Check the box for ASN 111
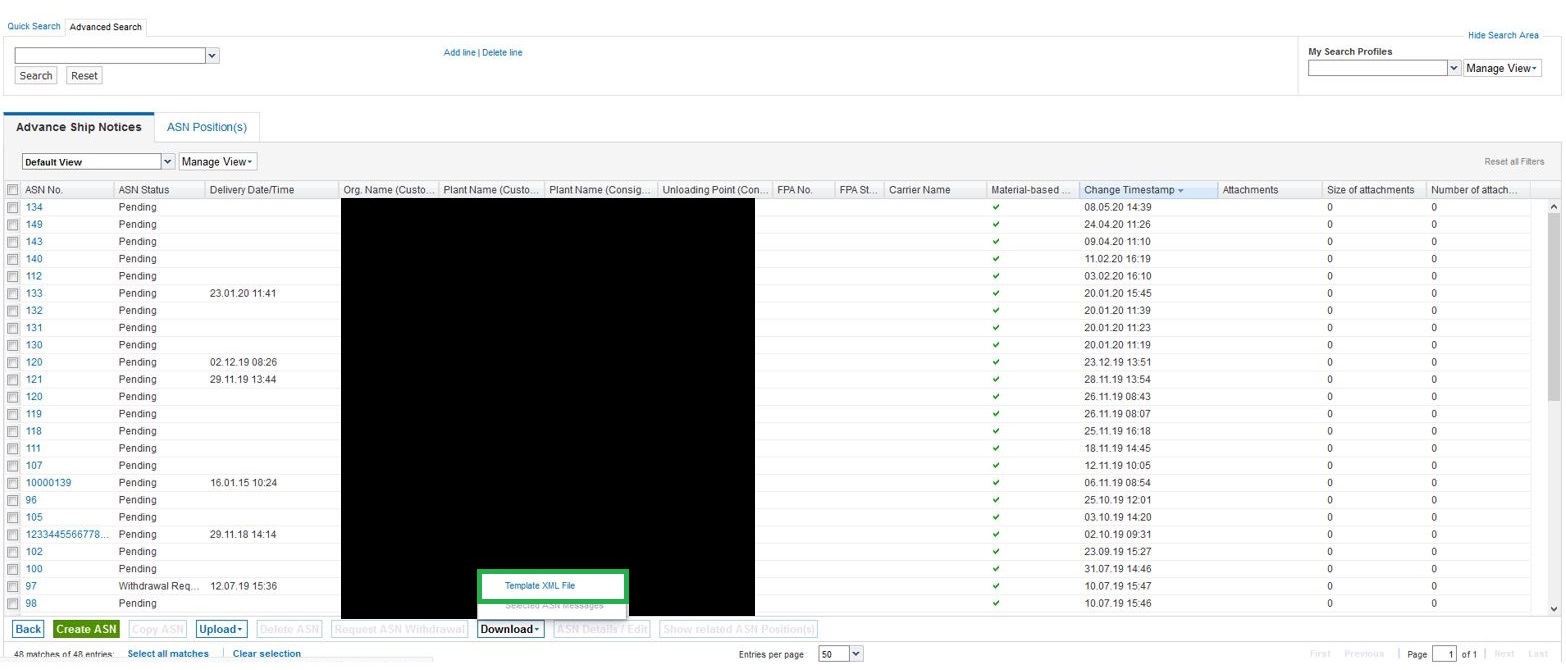The width and height of the screenshot is (1566, 670). 12,448
